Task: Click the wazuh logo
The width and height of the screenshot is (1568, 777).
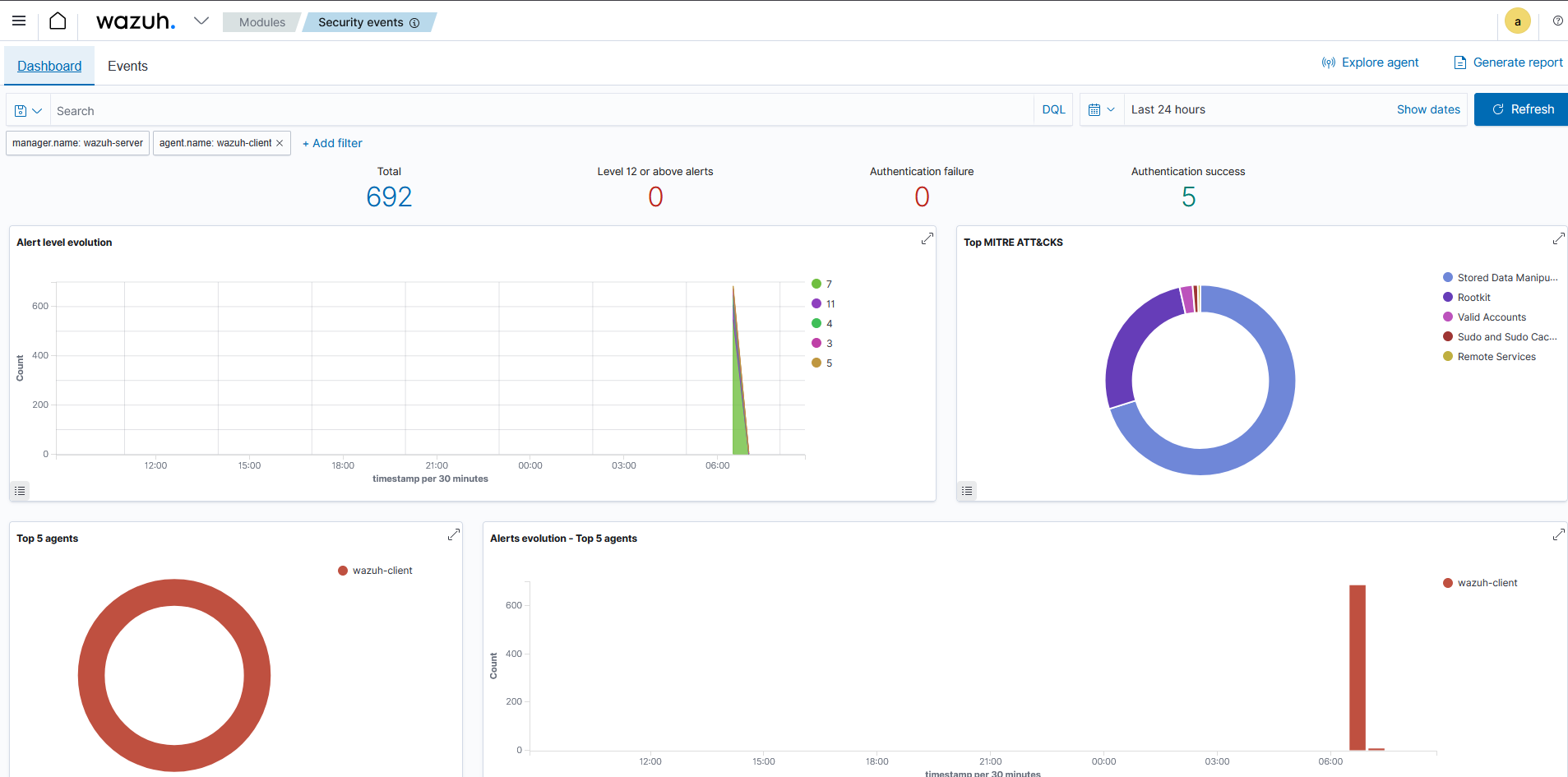Action: point(136,21)
